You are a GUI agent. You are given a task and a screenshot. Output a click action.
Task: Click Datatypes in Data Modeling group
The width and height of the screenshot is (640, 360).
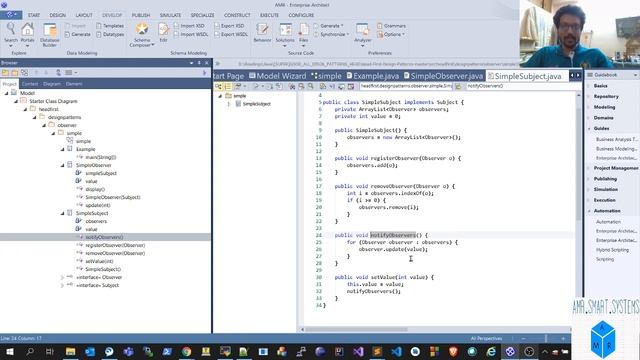pos(110,34)
